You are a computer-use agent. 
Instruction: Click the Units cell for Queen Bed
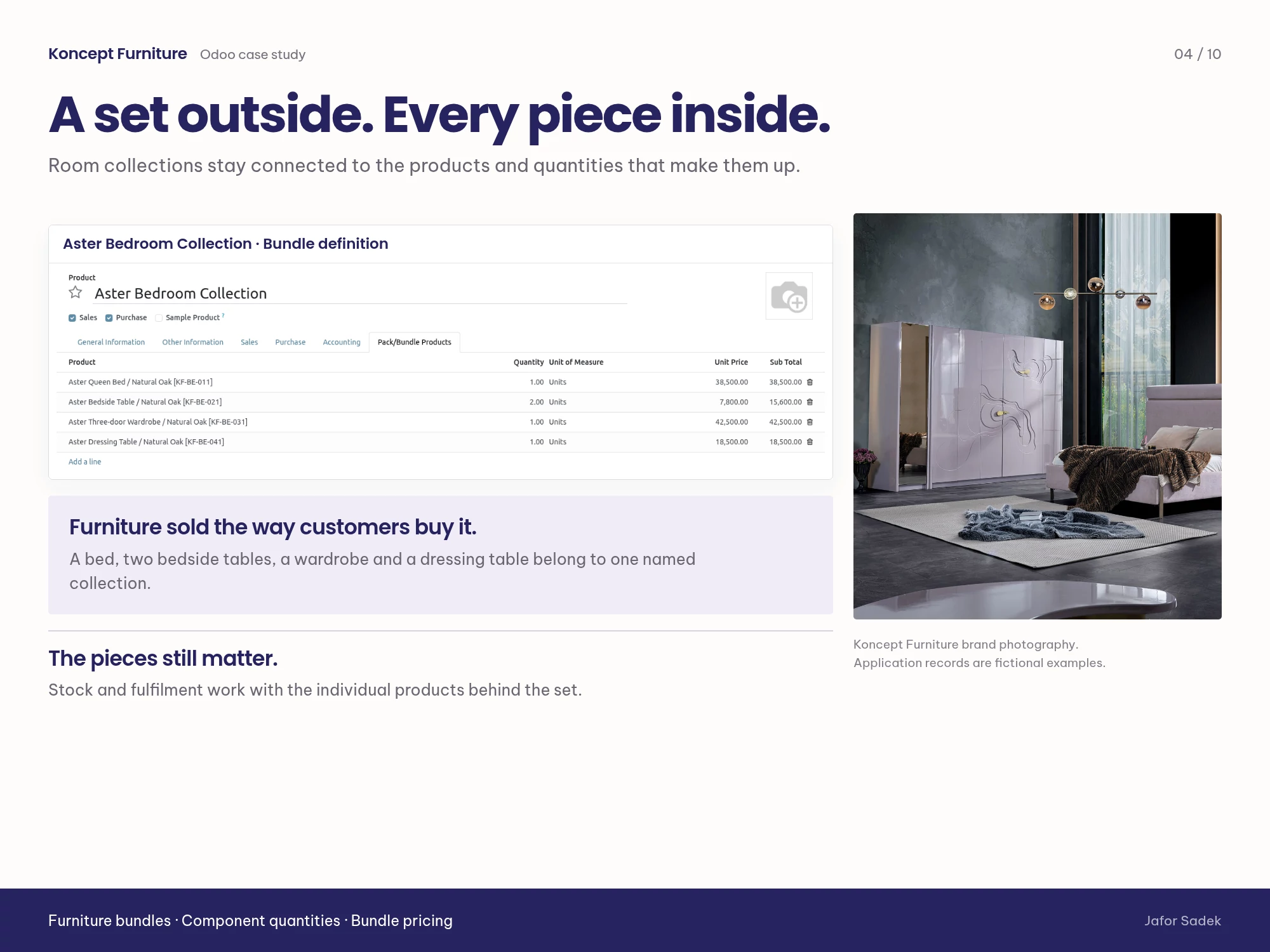(x=558, y=382)
